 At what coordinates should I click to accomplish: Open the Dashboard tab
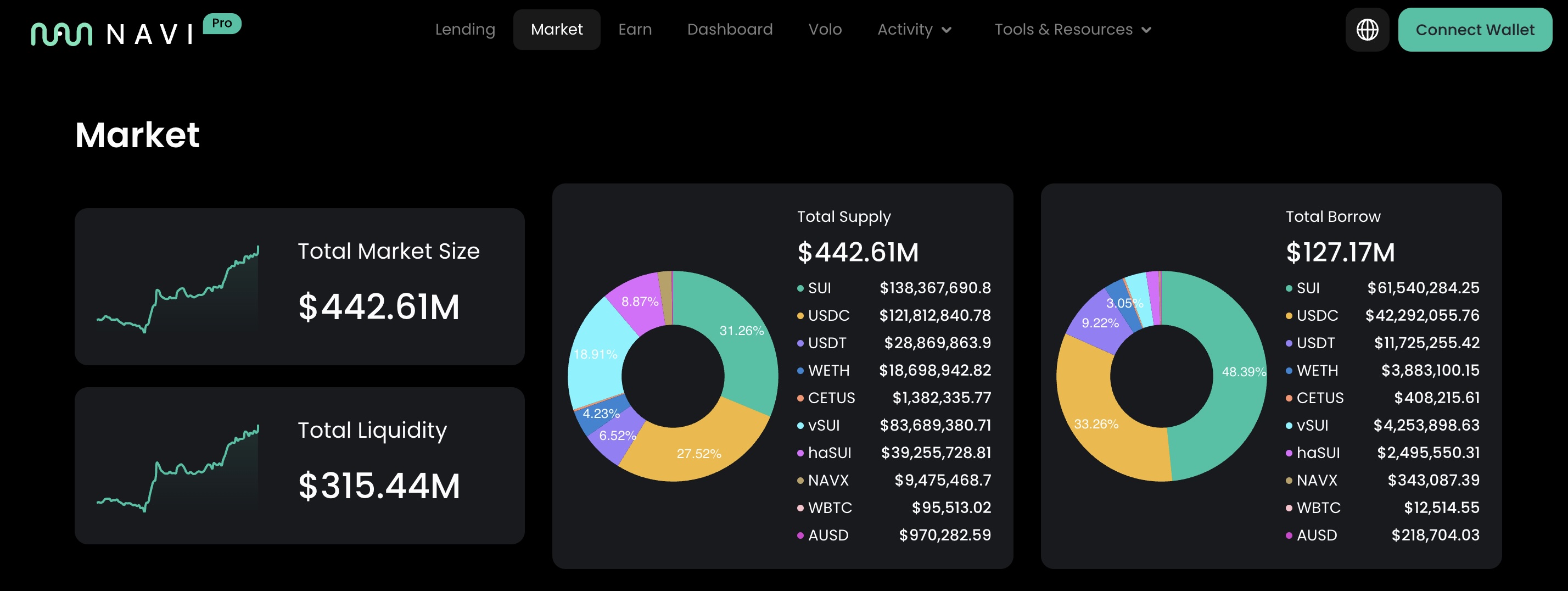tap(730, 29)
